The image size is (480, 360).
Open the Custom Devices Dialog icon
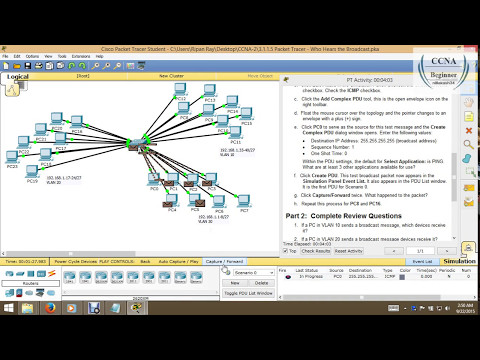pyautogui.click(x=141, y=66)
